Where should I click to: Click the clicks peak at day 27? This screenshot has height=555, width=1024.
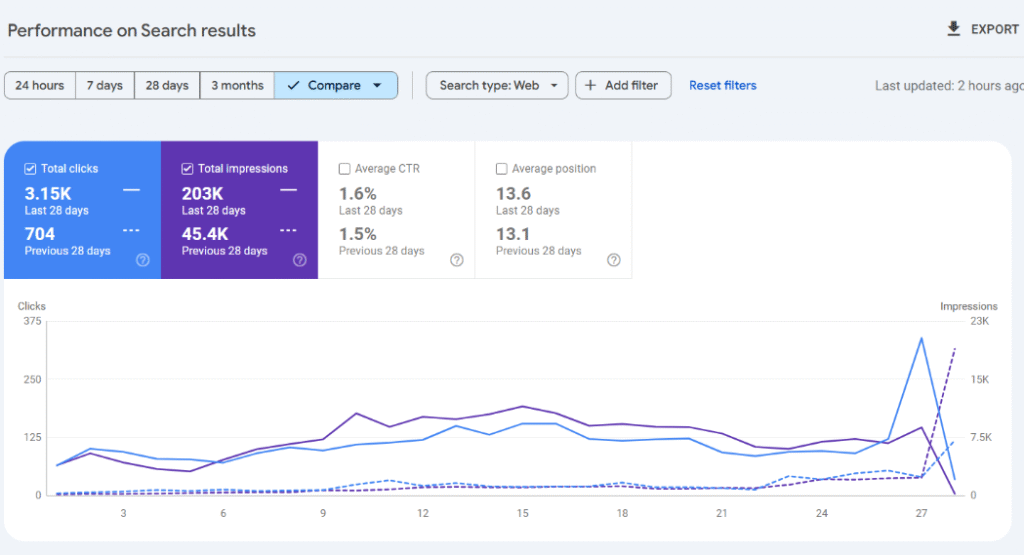(921, 339)
